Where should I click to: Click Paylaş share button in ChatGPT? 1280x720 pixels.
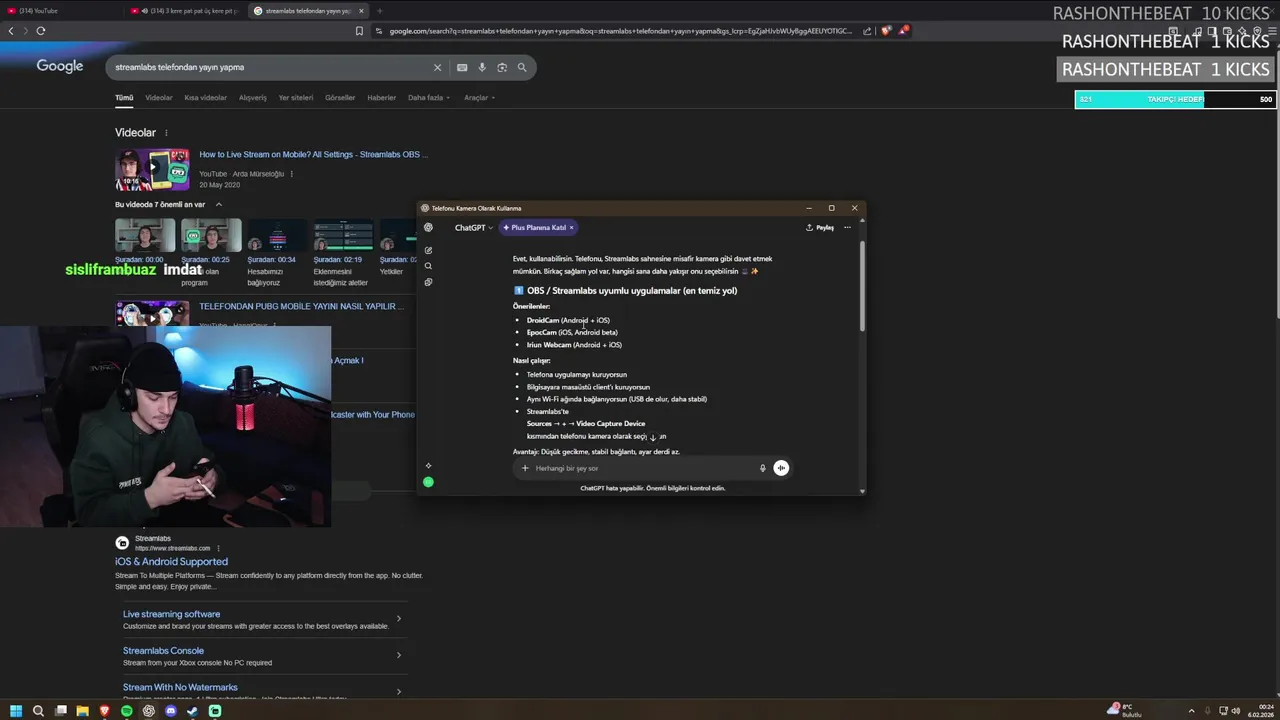[820, 228]
